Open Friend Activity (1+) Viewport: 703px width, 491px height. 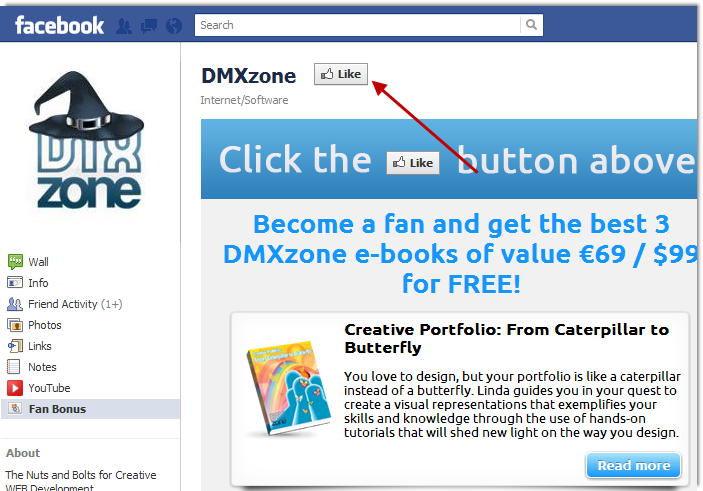75,304
